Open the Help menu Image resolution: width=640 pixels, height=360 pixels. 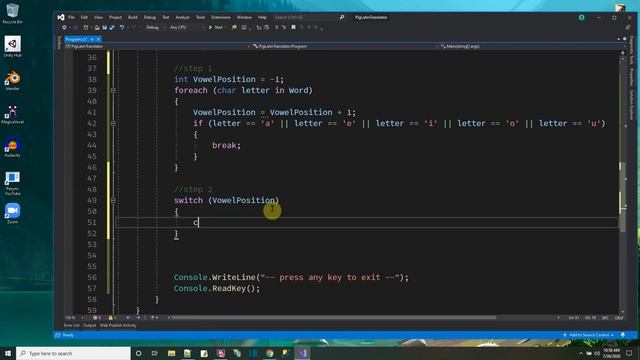(x=262, y=17)
